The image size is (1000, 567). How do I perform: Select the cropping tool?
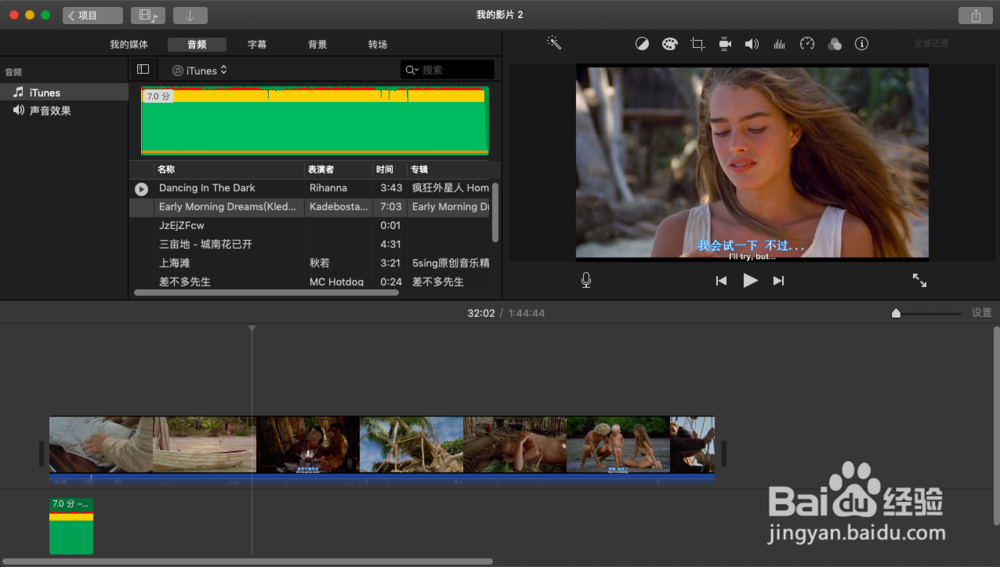pos(697,44)
